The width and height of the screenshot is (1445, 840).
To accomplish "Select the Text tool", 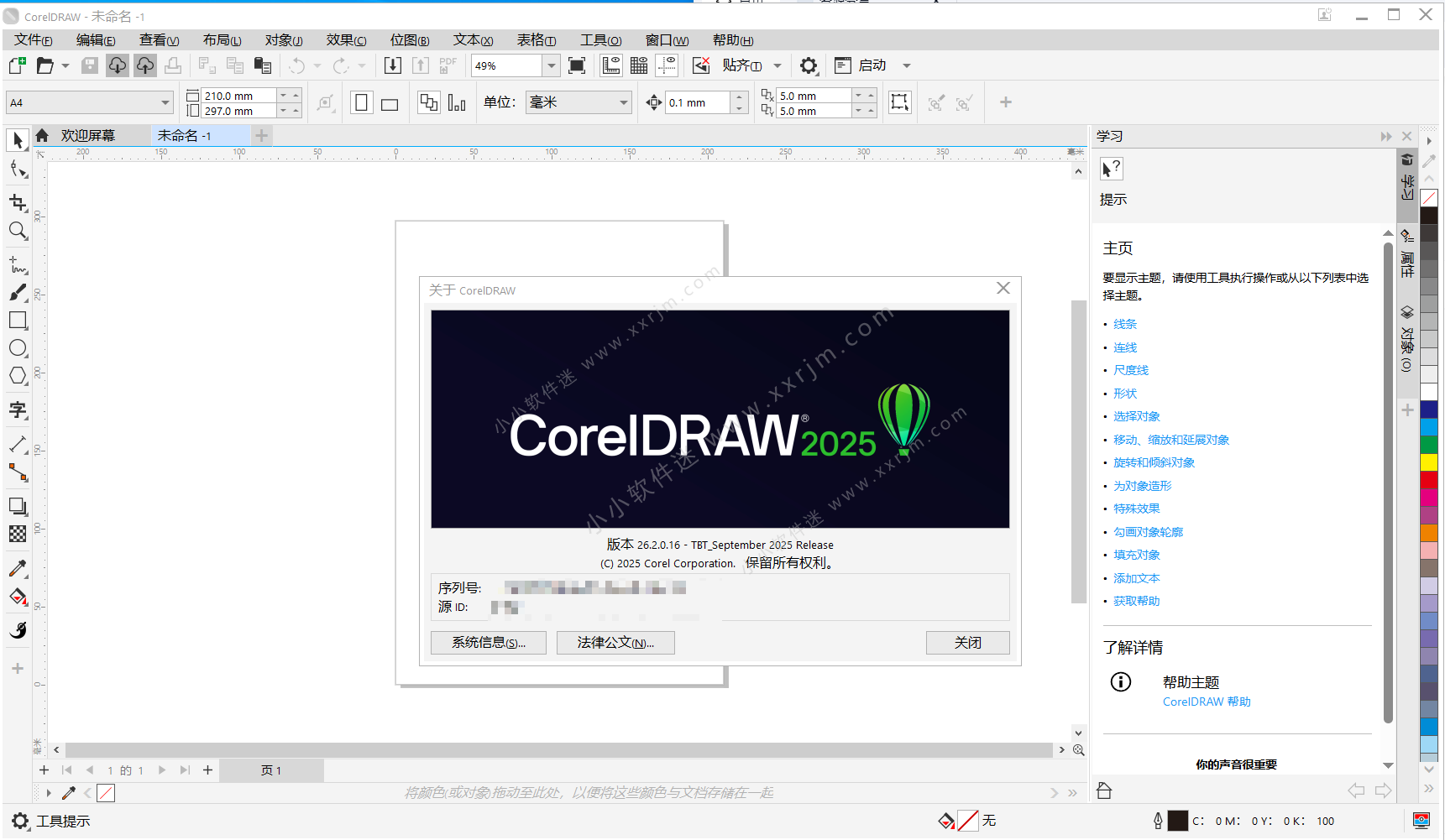I will (x=18, y=410).
